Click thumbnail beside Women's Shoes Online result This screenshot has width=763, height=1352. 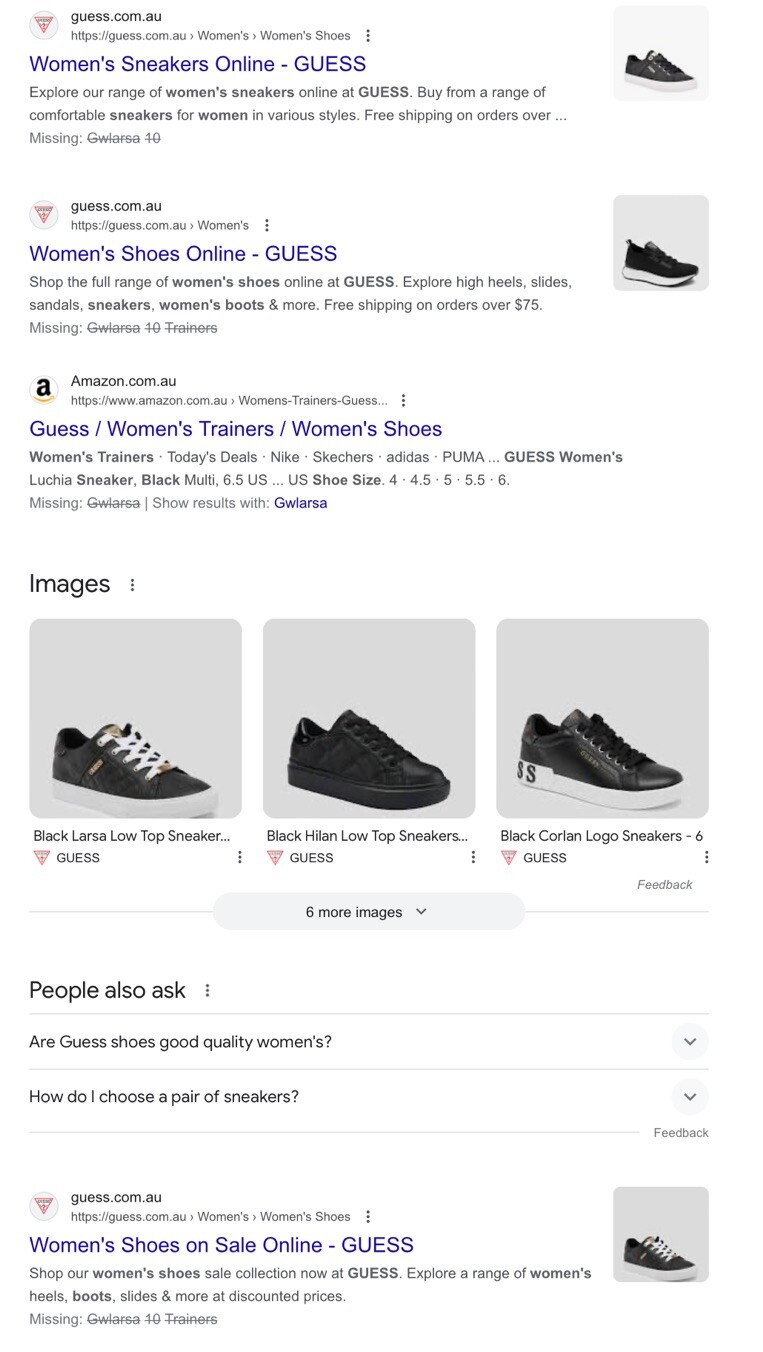point(660,243)
